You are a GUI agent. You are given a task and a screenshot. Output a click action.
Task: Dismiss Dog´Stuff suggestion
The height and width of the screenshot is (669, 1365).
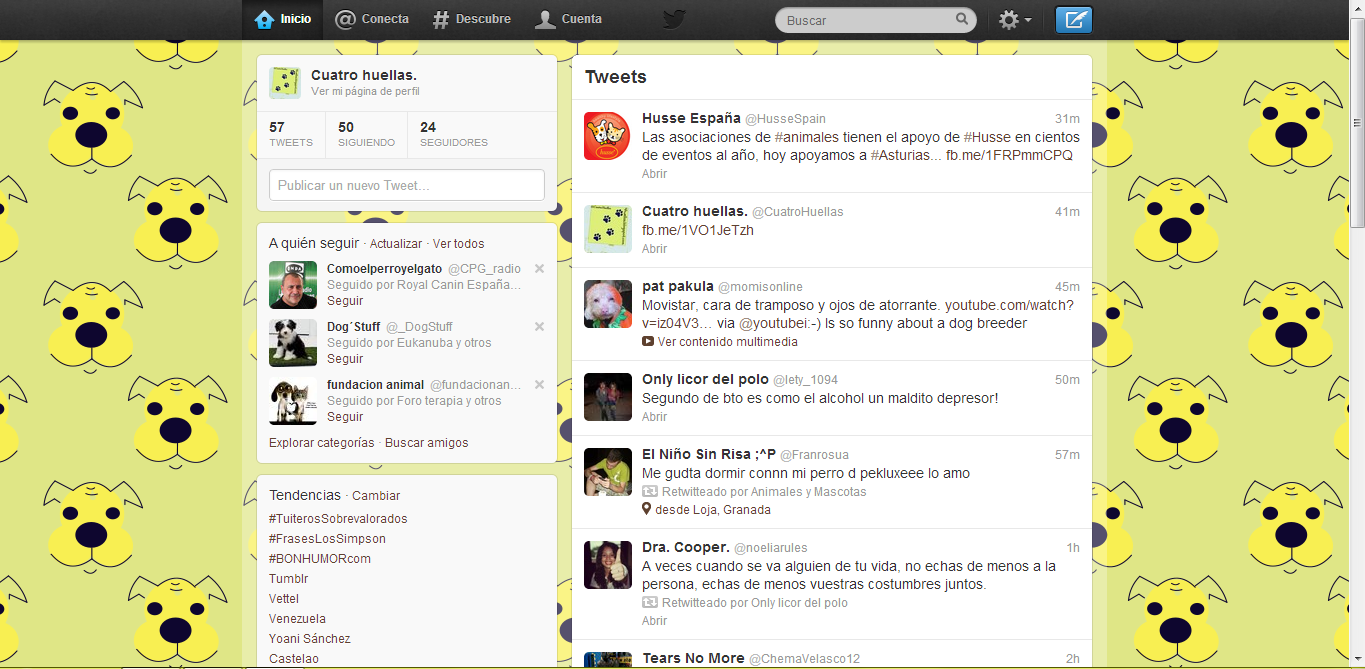click(539, 326)
